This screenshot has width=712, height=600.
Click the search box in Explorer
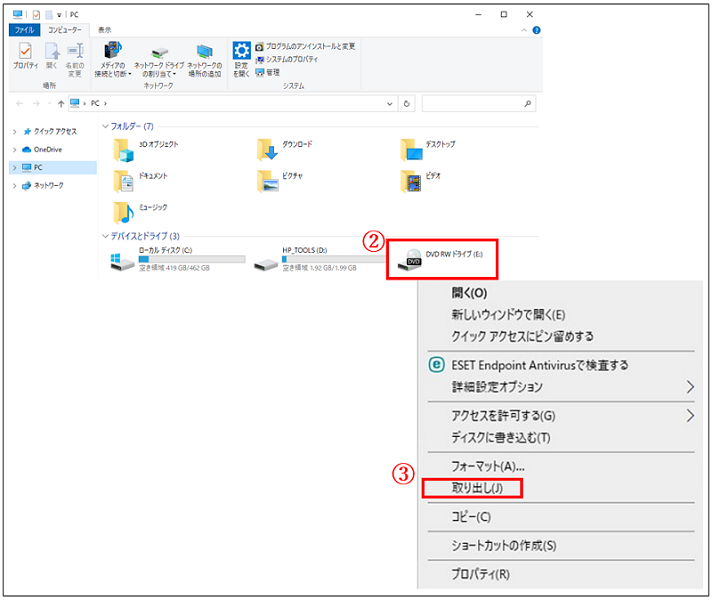coord(478,103)
